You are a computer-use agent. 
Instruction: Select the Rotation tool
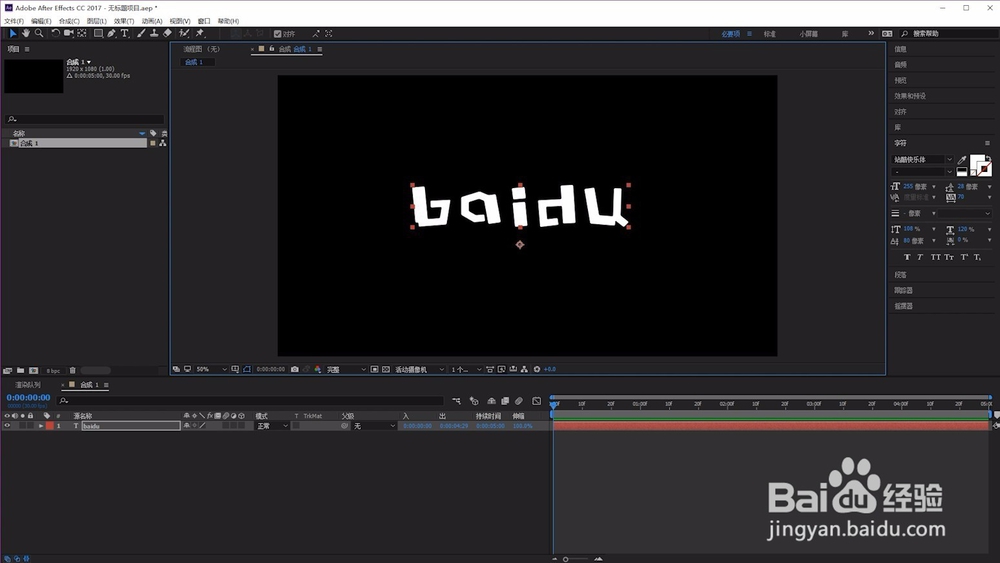[55, 33]
